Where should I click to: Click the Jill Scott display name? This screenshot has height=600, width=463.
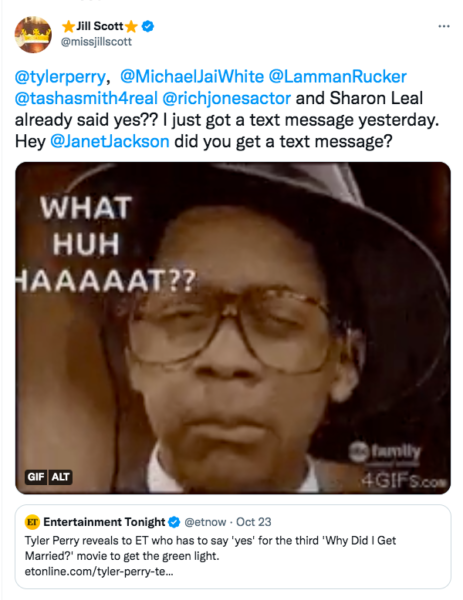pyautogui.click(x=99, y=26)
